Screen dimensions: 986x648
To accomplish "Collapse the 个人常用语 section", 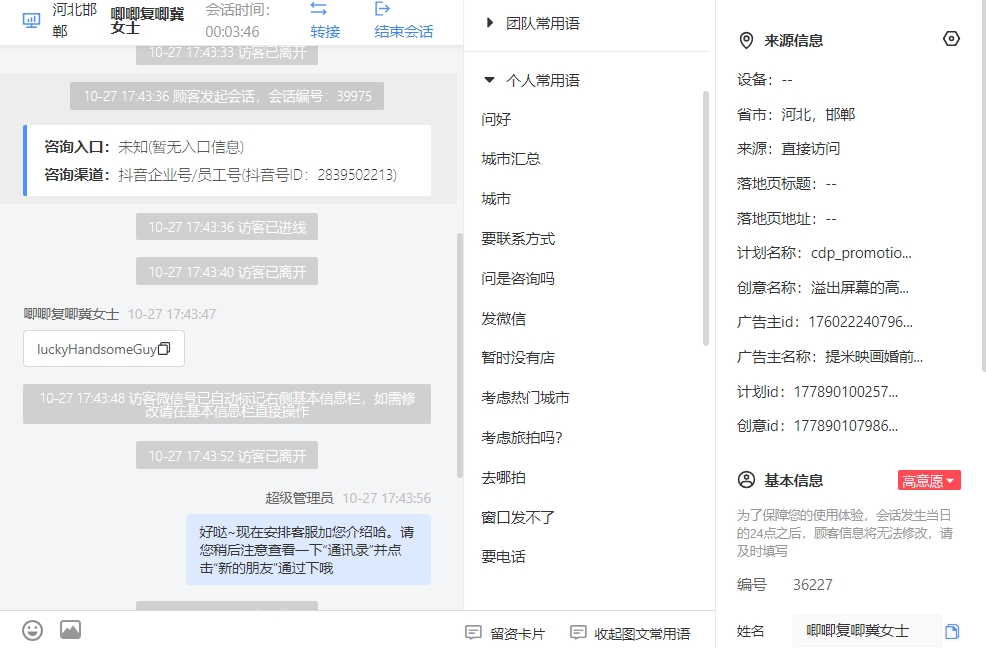I will 489,80.
